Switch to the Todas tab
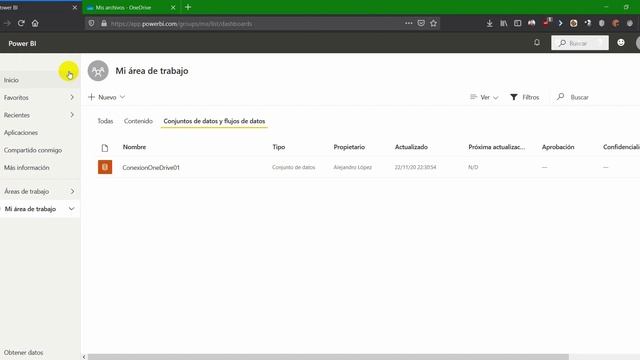The image size is (640, 360). pyautogui.click(x=105, y=121)
